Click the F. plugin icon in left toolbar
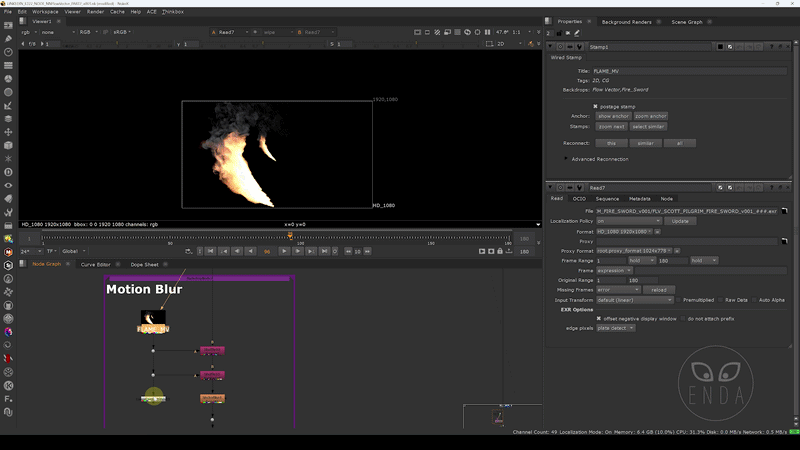800x450 pixels. (8, 399)
